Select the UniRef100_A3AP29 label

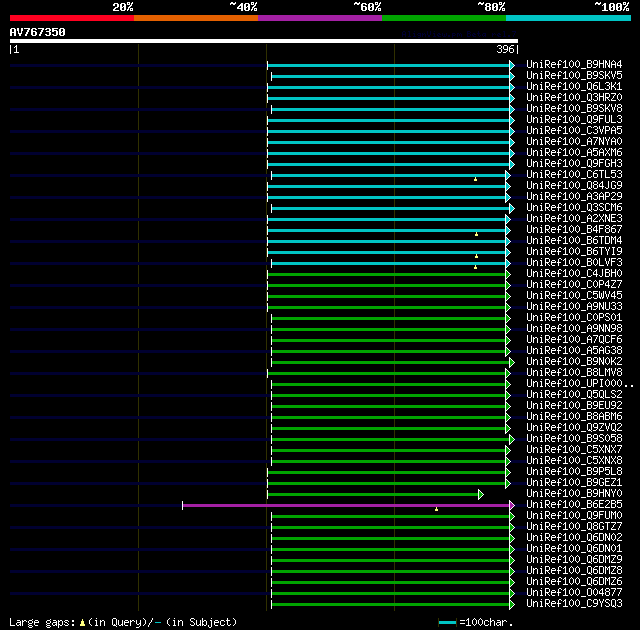(574, 197)
